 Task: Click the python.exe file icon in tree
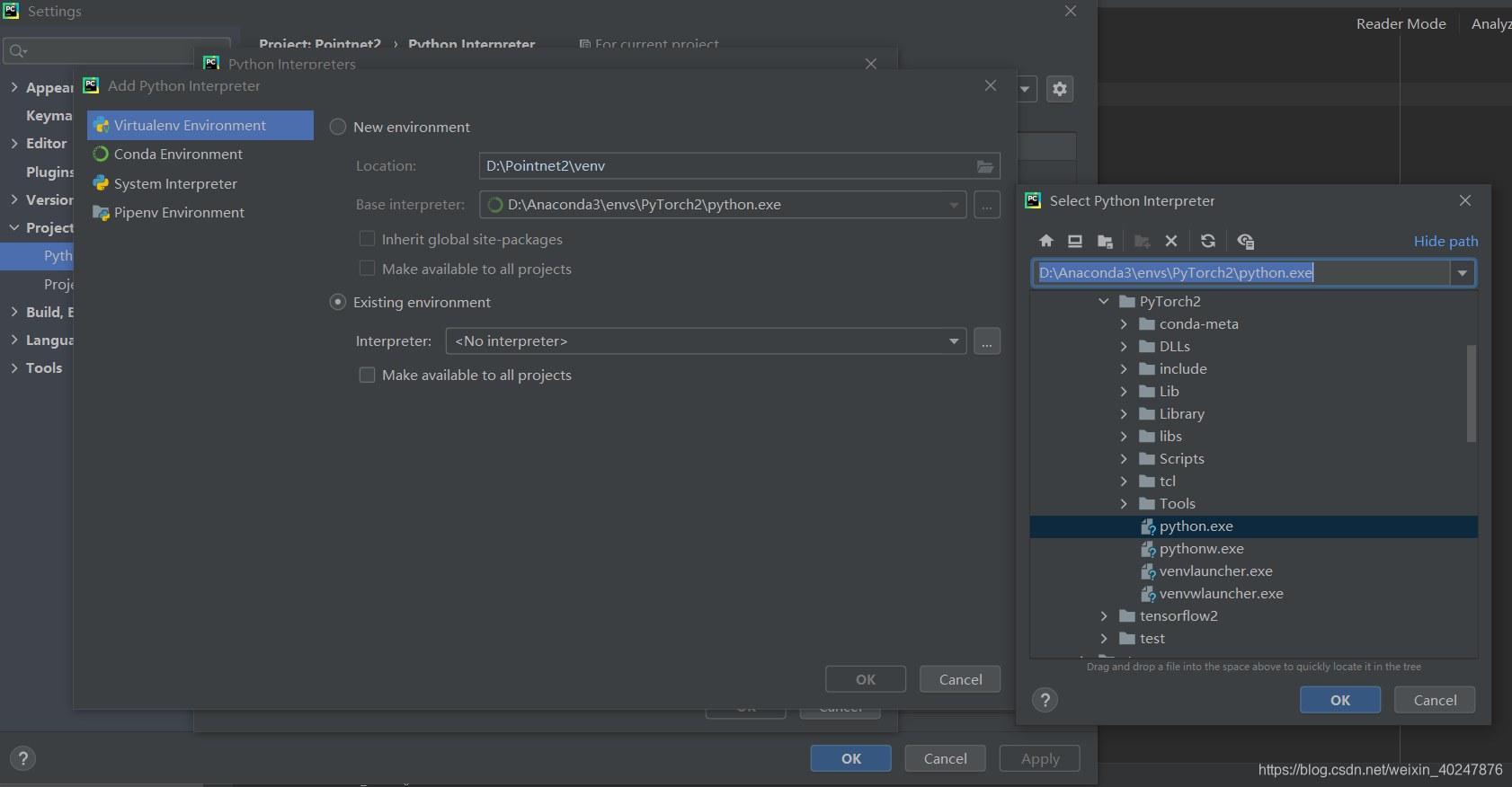1148,526
